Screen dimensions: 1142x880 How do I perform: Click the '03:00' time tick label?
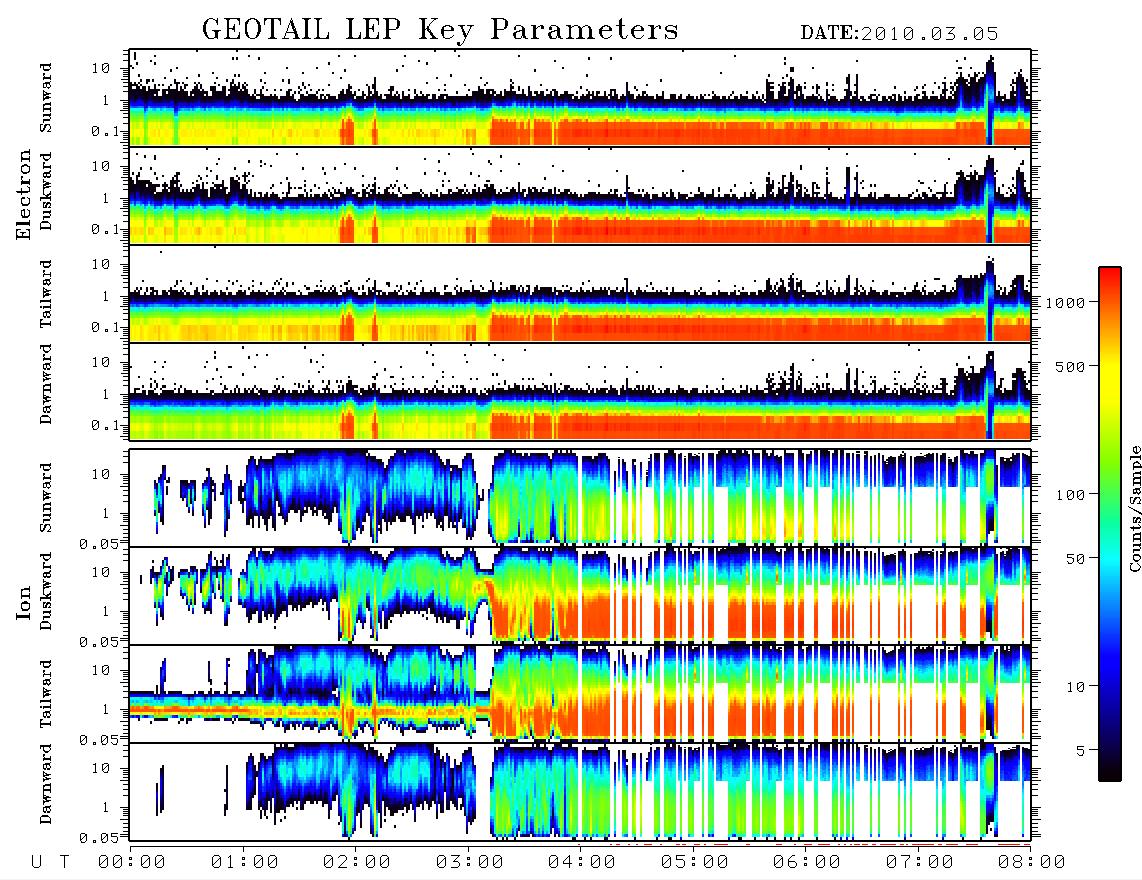click(x=470, y=863)
